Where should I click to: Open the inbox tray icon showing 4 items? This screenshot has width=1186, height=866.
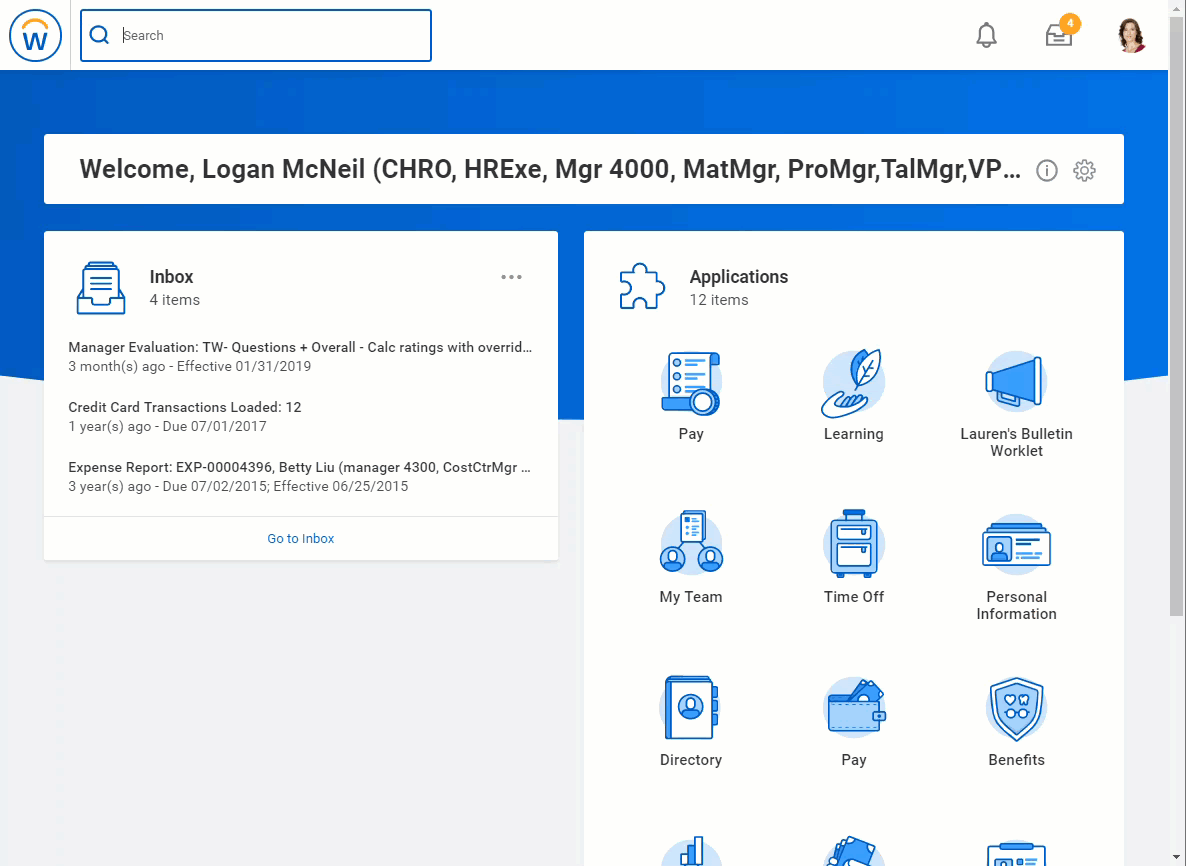tap(1058, 35)
